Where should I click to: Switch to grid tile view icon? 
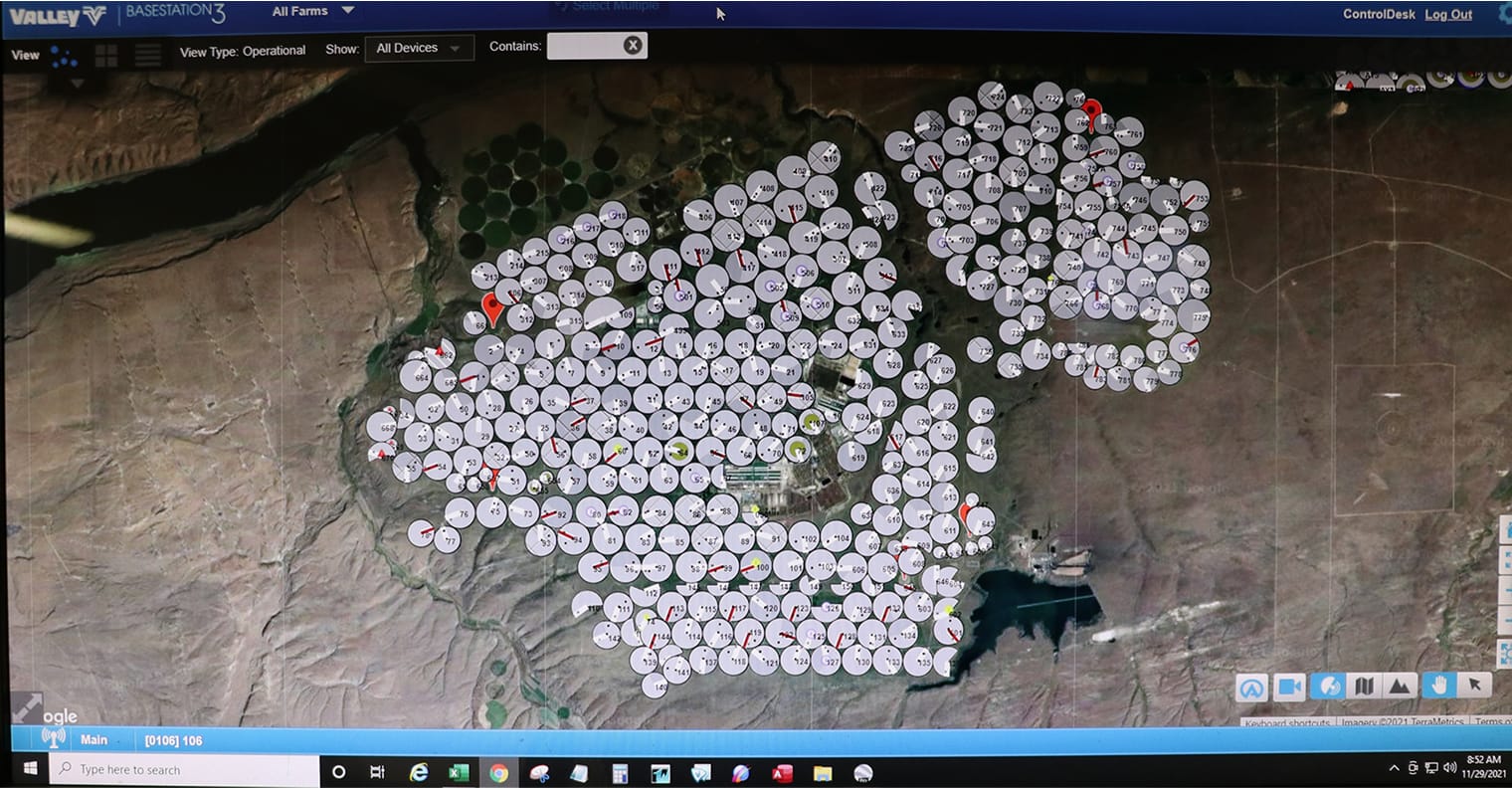(x=105, y=55)
